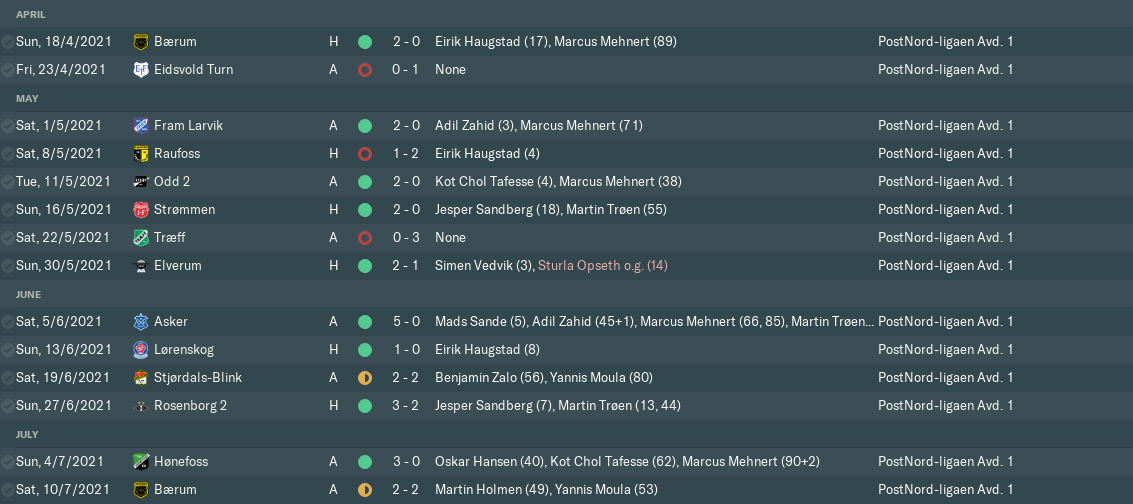Click the Eidsvold Turn club badge
Image resolution: width=1133 pixels, height=504 pixels.
pyautogui.click(x=140, y=70)
